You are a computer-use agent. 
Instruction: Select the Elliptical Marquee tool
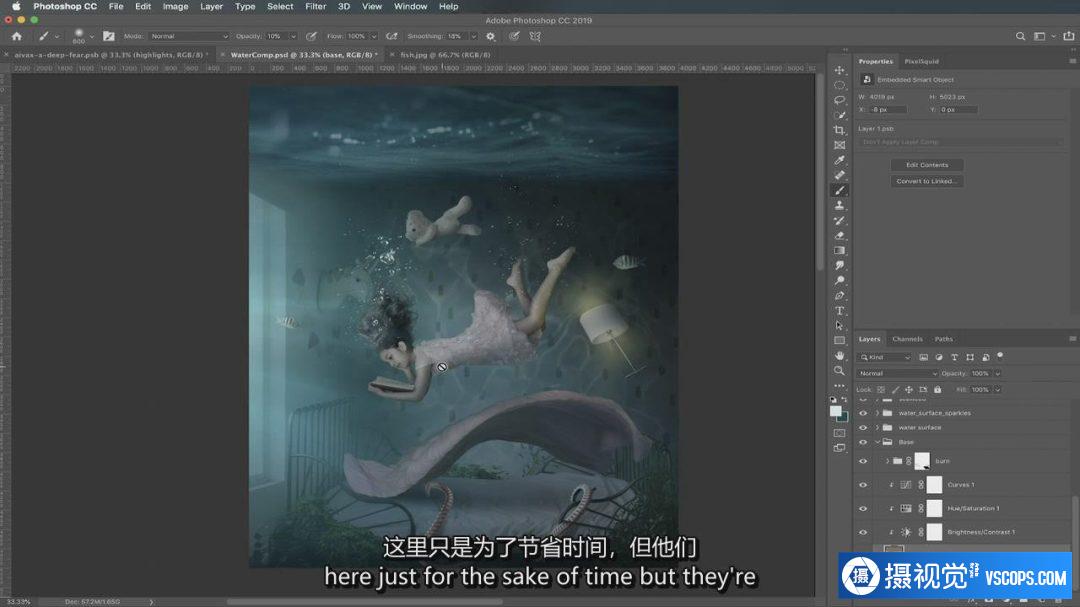tap(839, 85)
